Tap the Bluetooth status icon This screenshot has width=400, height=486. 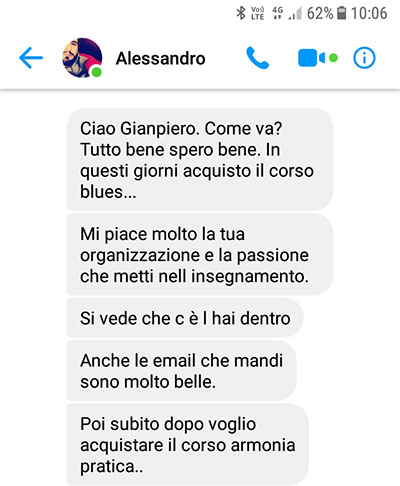point(240,13)
